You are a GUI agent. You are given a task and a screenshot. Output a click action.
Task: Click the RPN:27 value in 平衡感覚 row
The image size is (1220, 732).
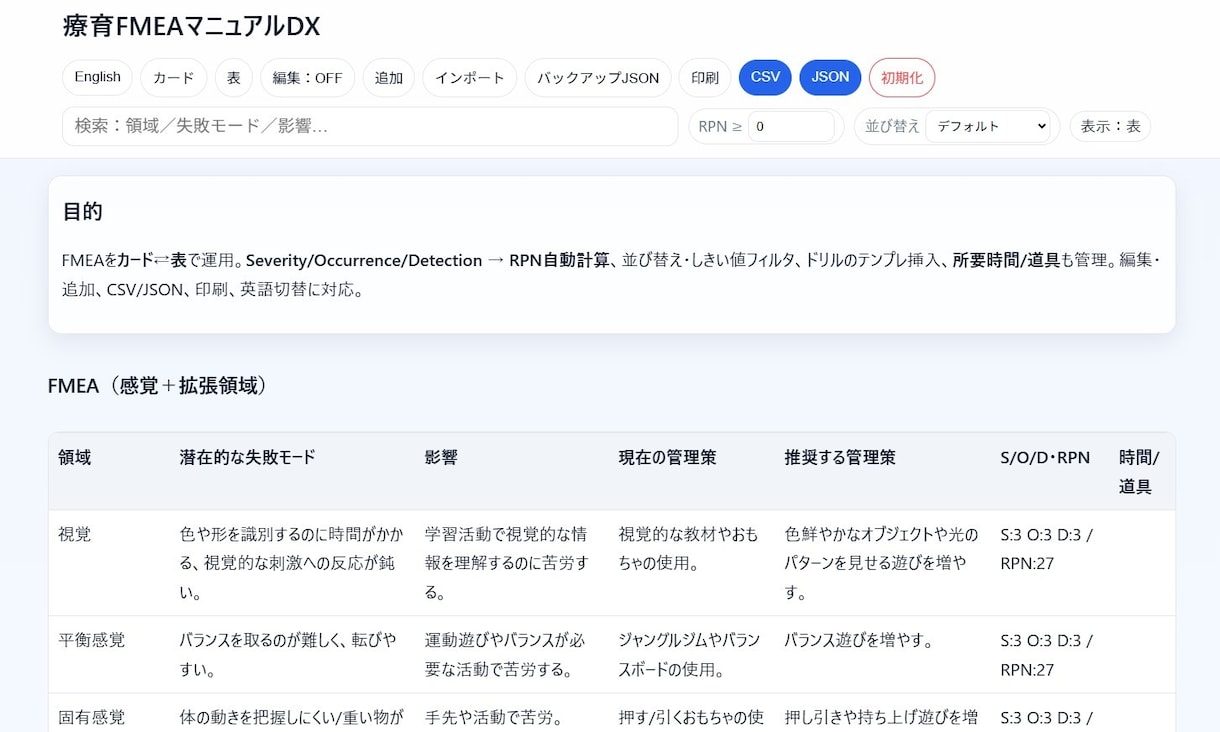(1027, 669)
